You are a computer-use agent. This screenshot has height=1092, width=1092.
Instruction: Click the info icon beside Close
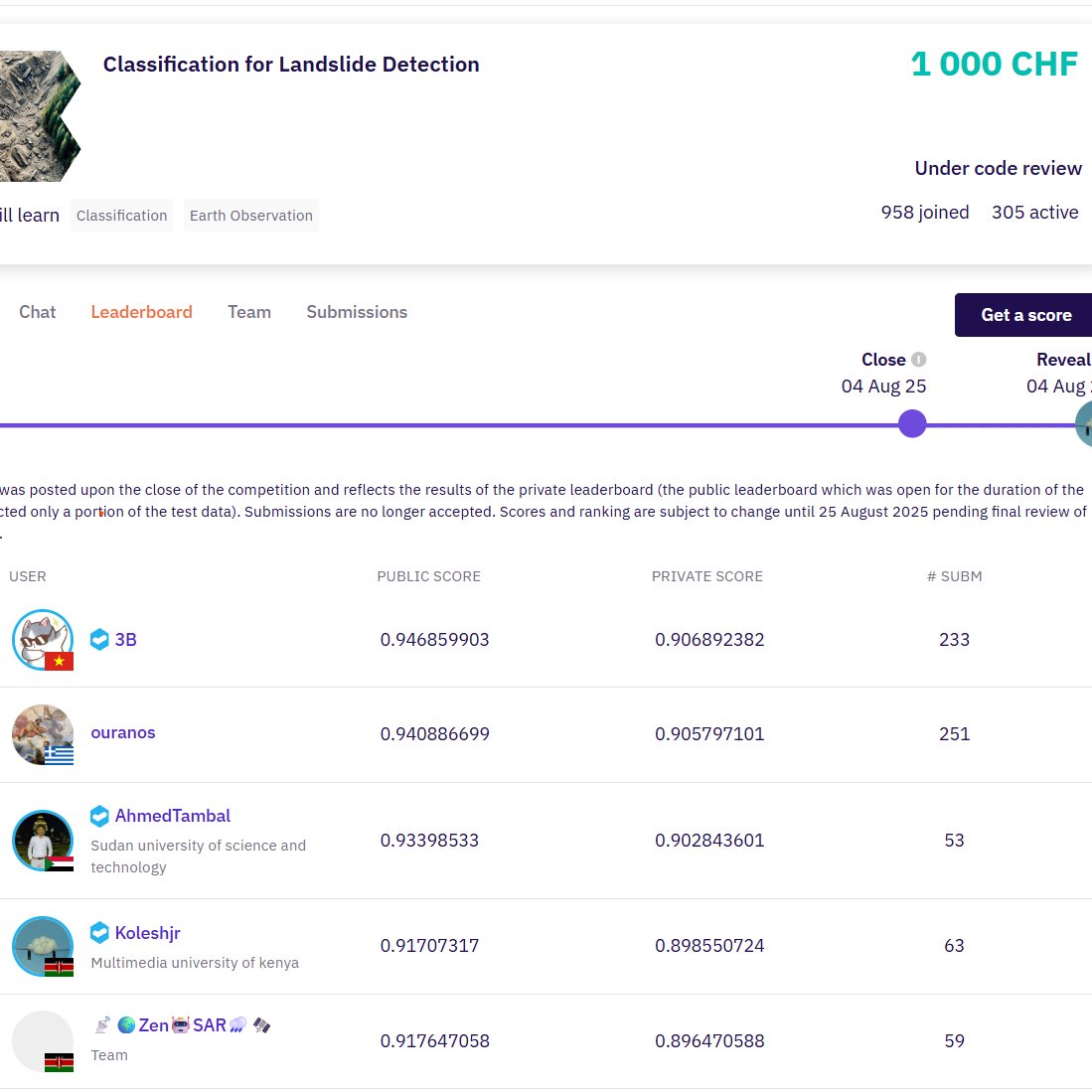click(x=918, y=360)
